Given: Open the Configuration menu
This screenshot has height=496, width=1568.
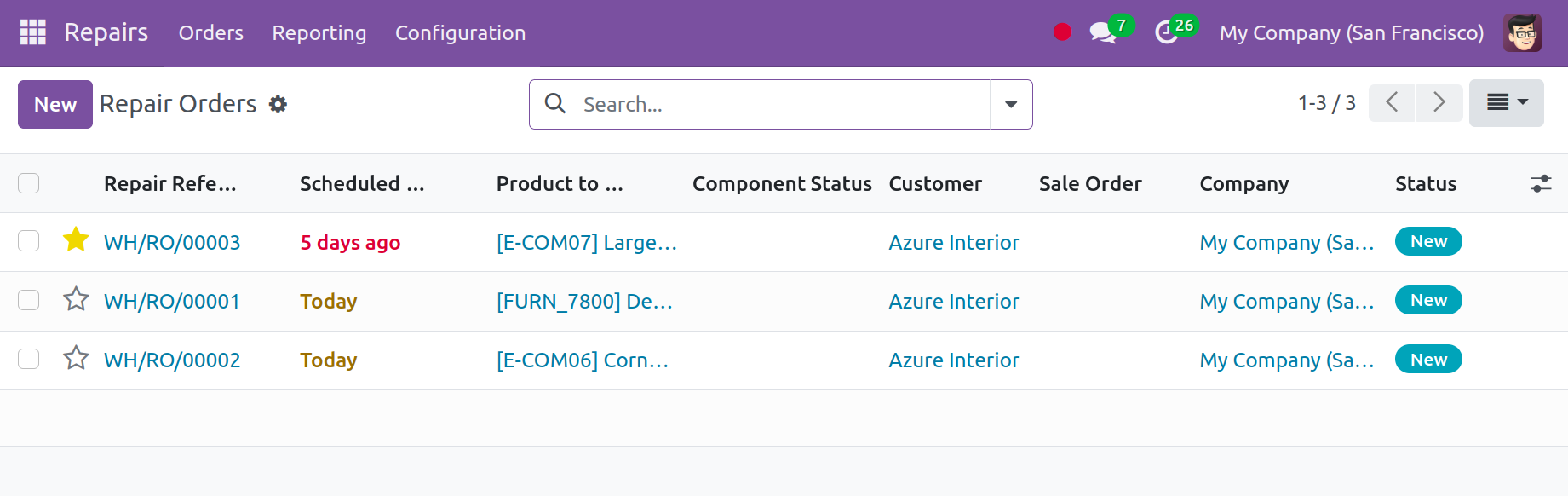Looking at the screenshot, I should (460, 32).
